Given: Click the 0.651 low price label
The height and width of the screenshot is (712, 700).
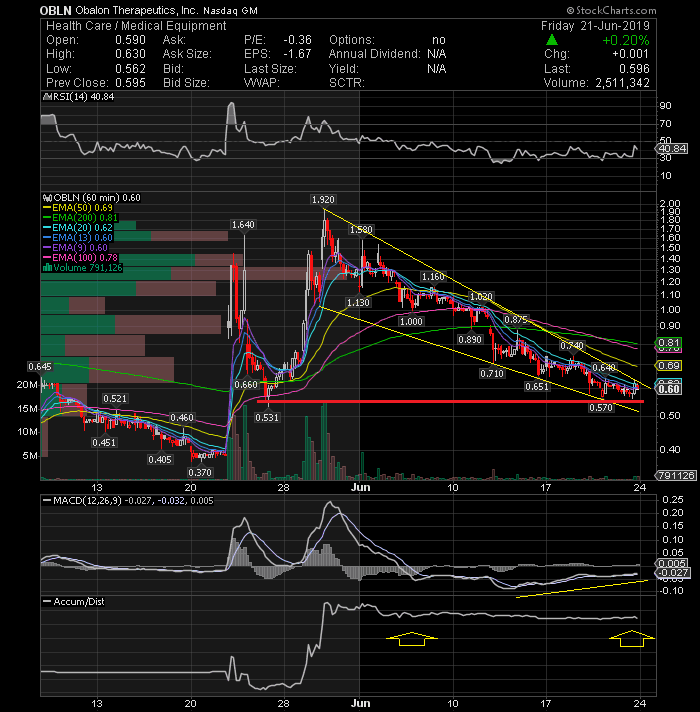Looking at the screenshot, I should coord(537,387).
